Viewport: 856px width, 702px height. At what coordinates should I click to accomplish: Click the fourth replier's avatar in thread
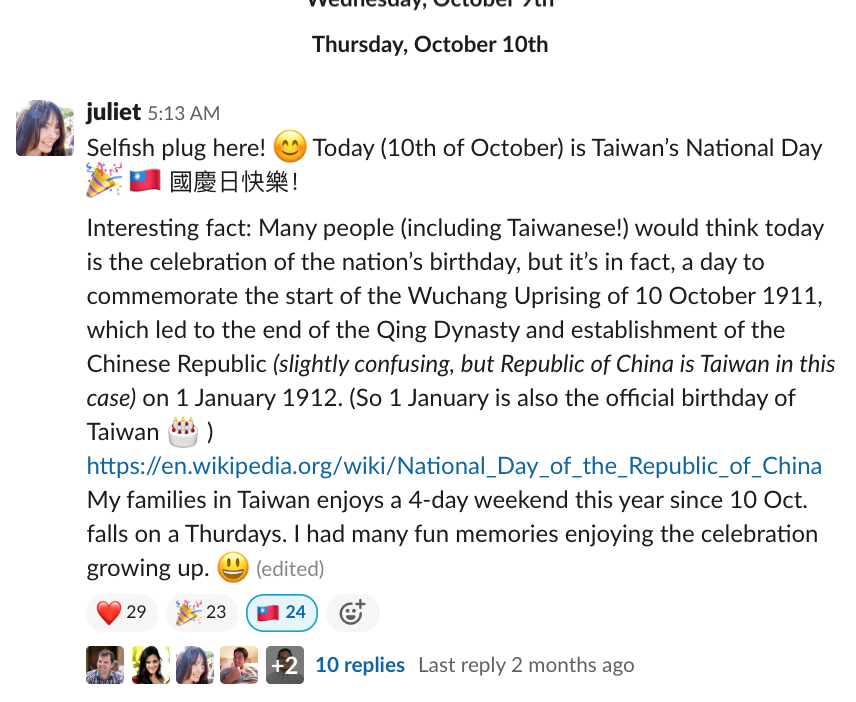(239, 665)
